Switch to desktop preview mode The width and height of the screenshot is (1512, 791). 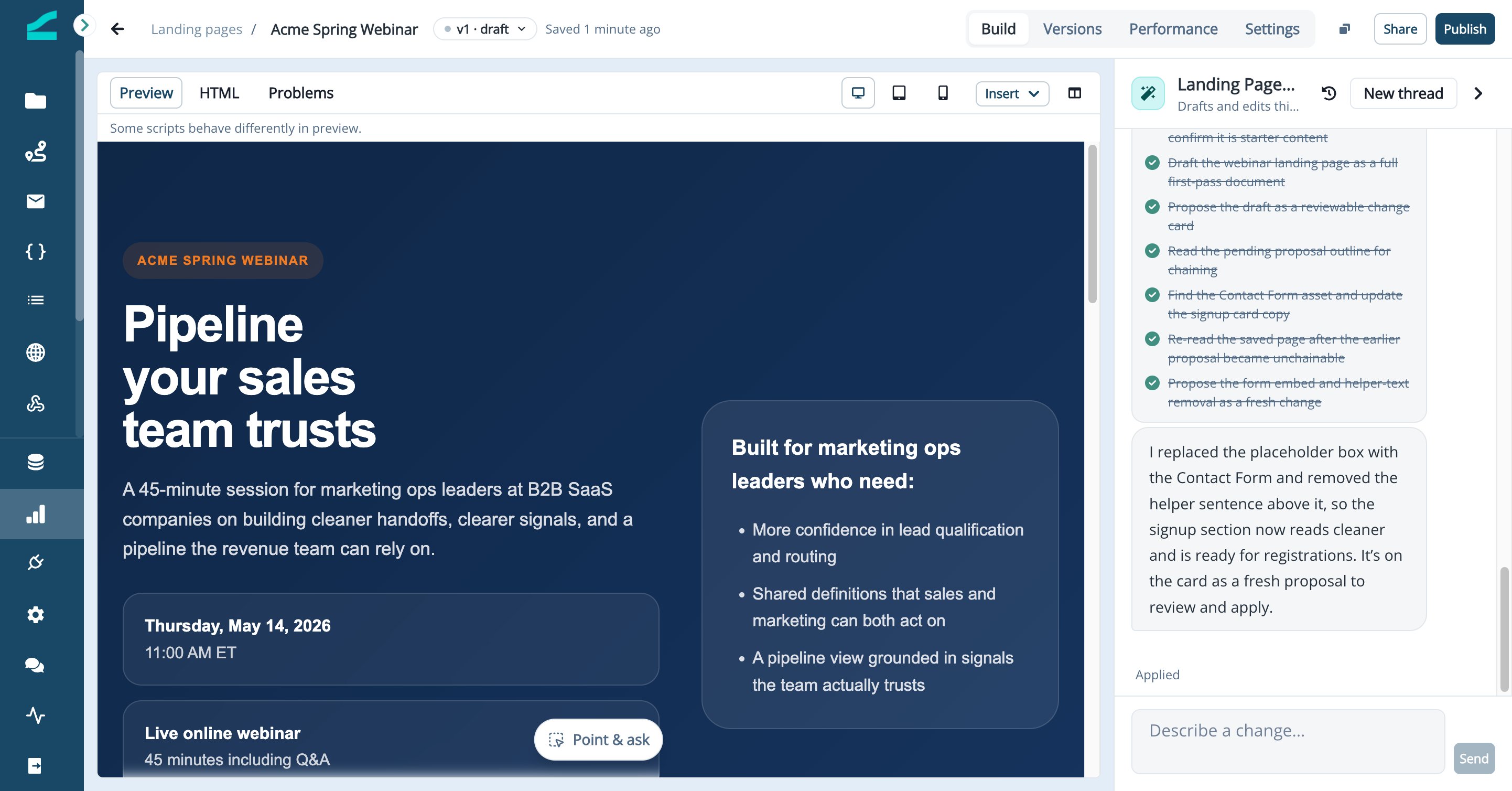click(858, 93)
